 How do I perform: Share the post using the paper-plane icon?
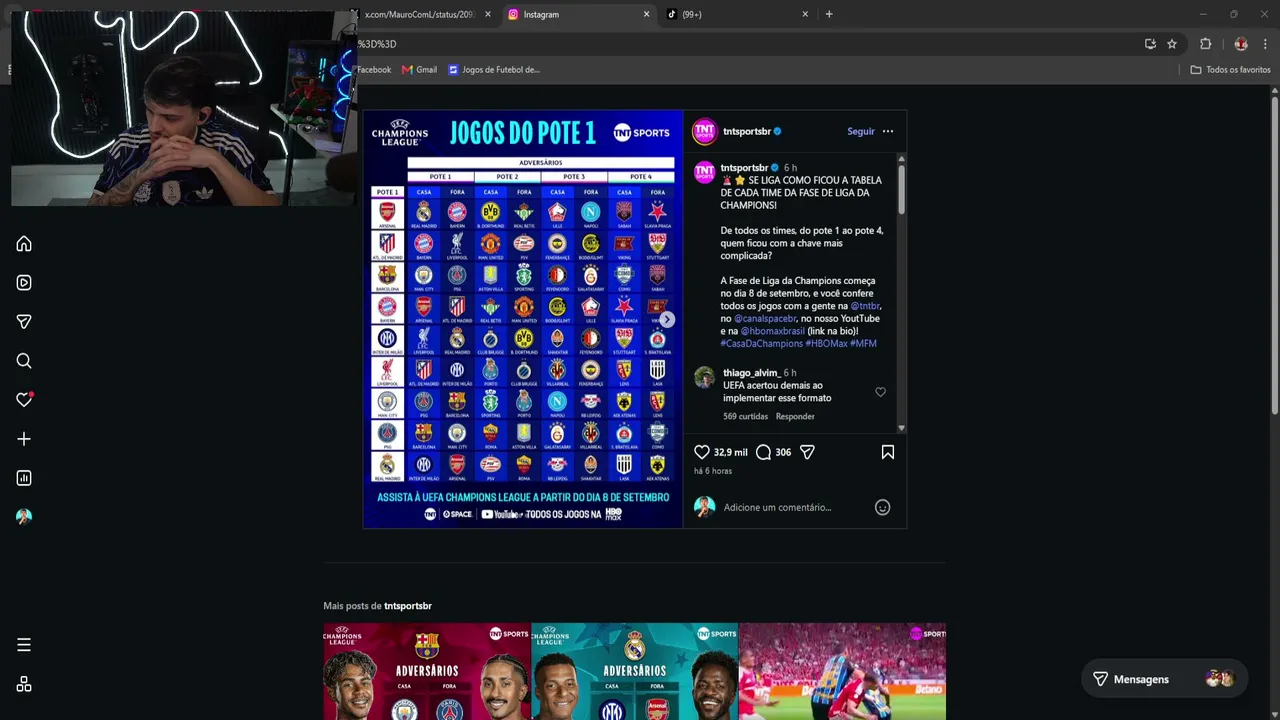coord(807,452)
